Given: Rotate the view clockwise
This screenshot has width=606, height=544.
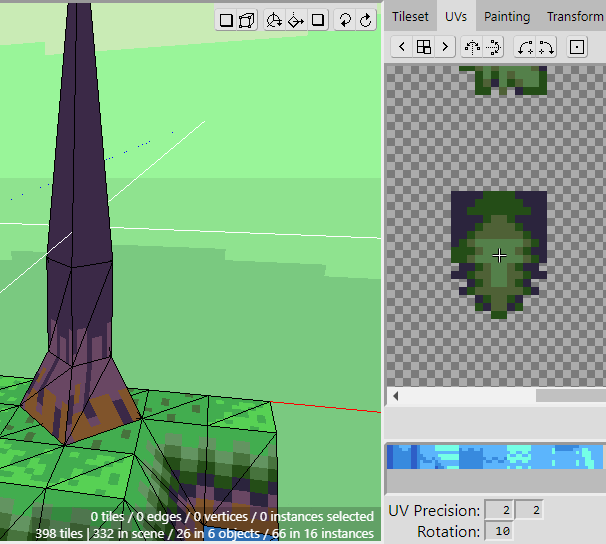Looking at the screenshot, I should 366,20.
